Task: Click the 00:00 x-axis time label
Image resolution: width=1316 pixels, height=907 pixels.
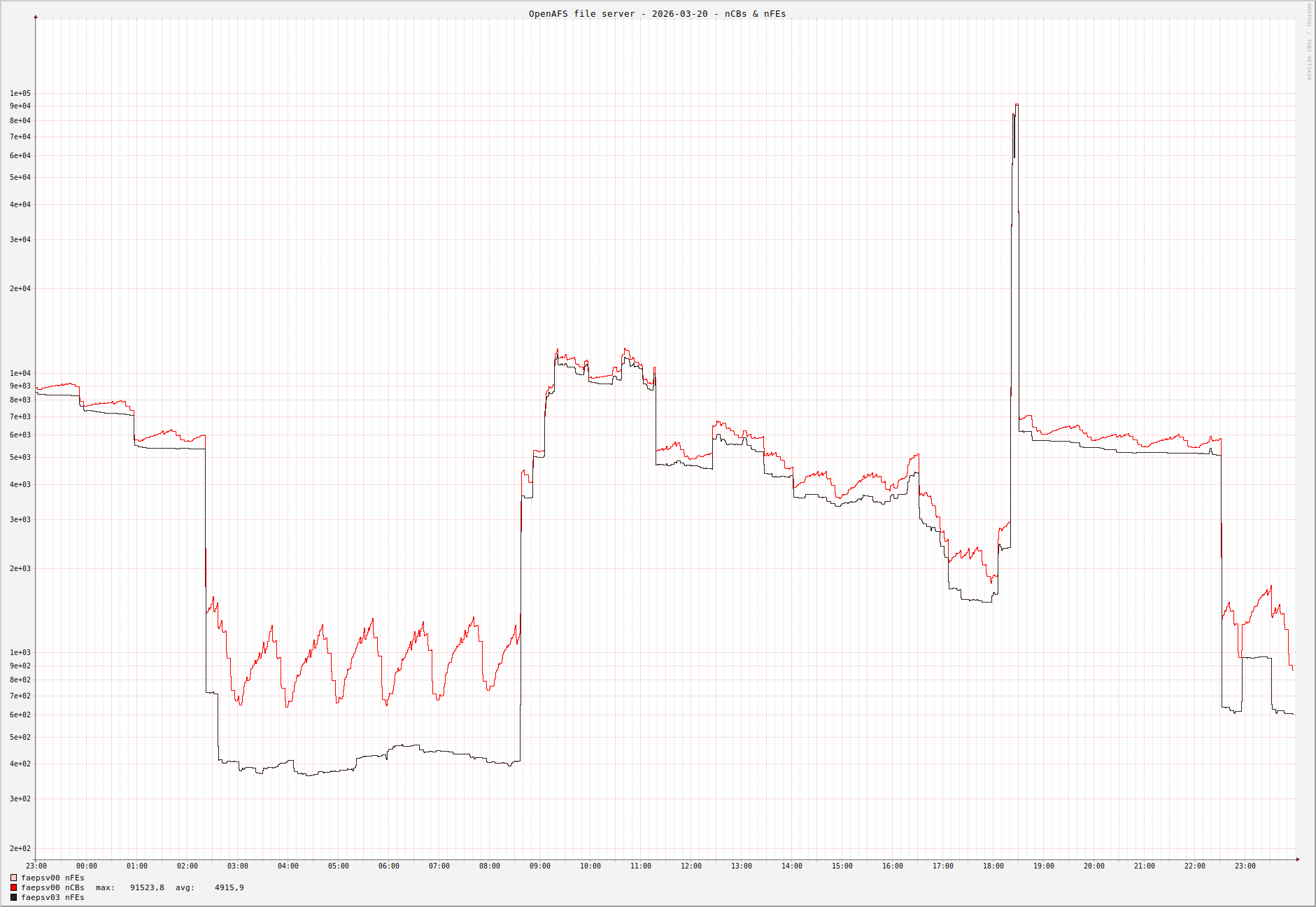Action: click(x=87, y=866)
